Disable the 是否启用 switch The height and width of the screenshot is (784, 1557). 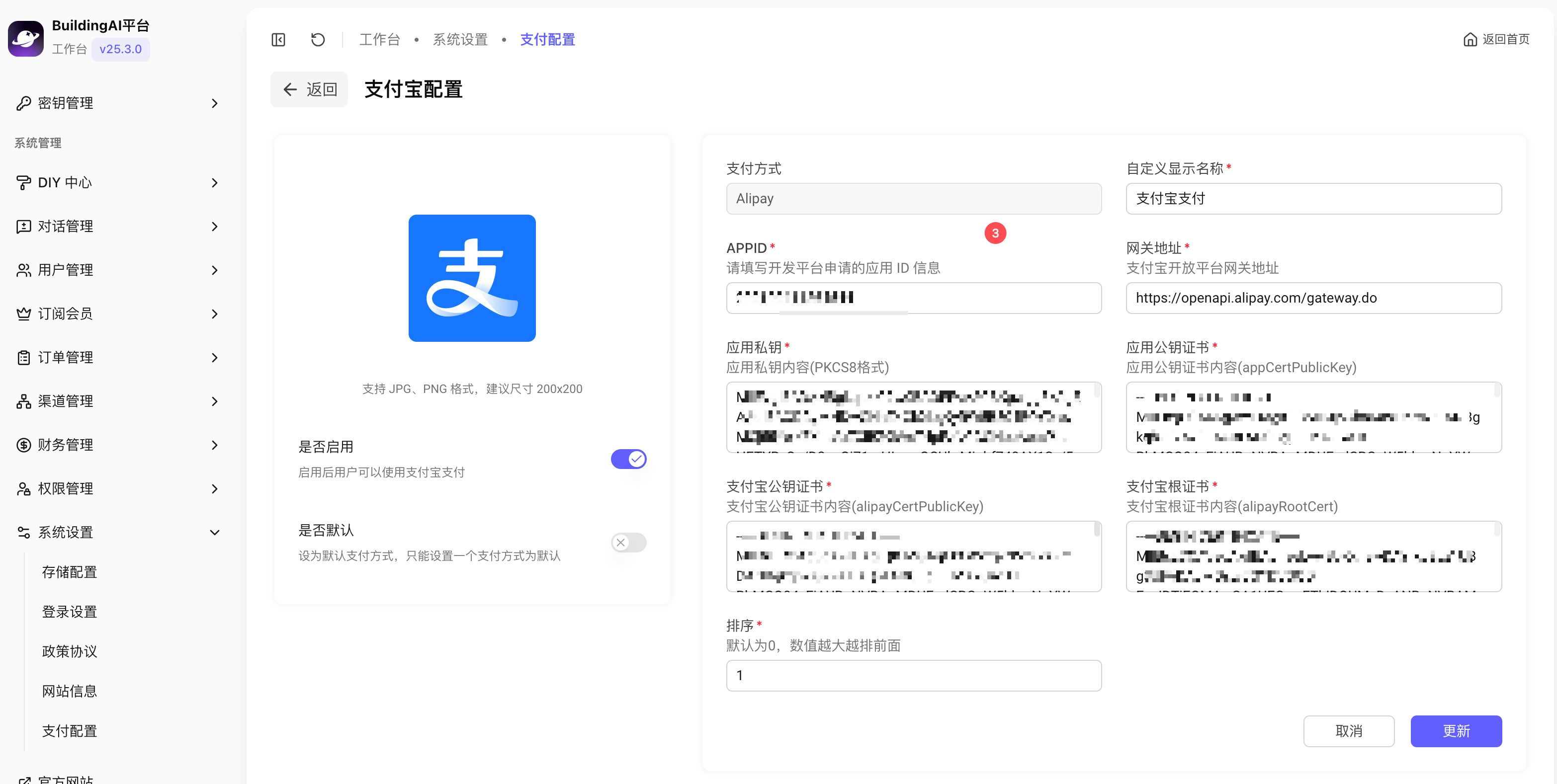[x=628, y=459]
